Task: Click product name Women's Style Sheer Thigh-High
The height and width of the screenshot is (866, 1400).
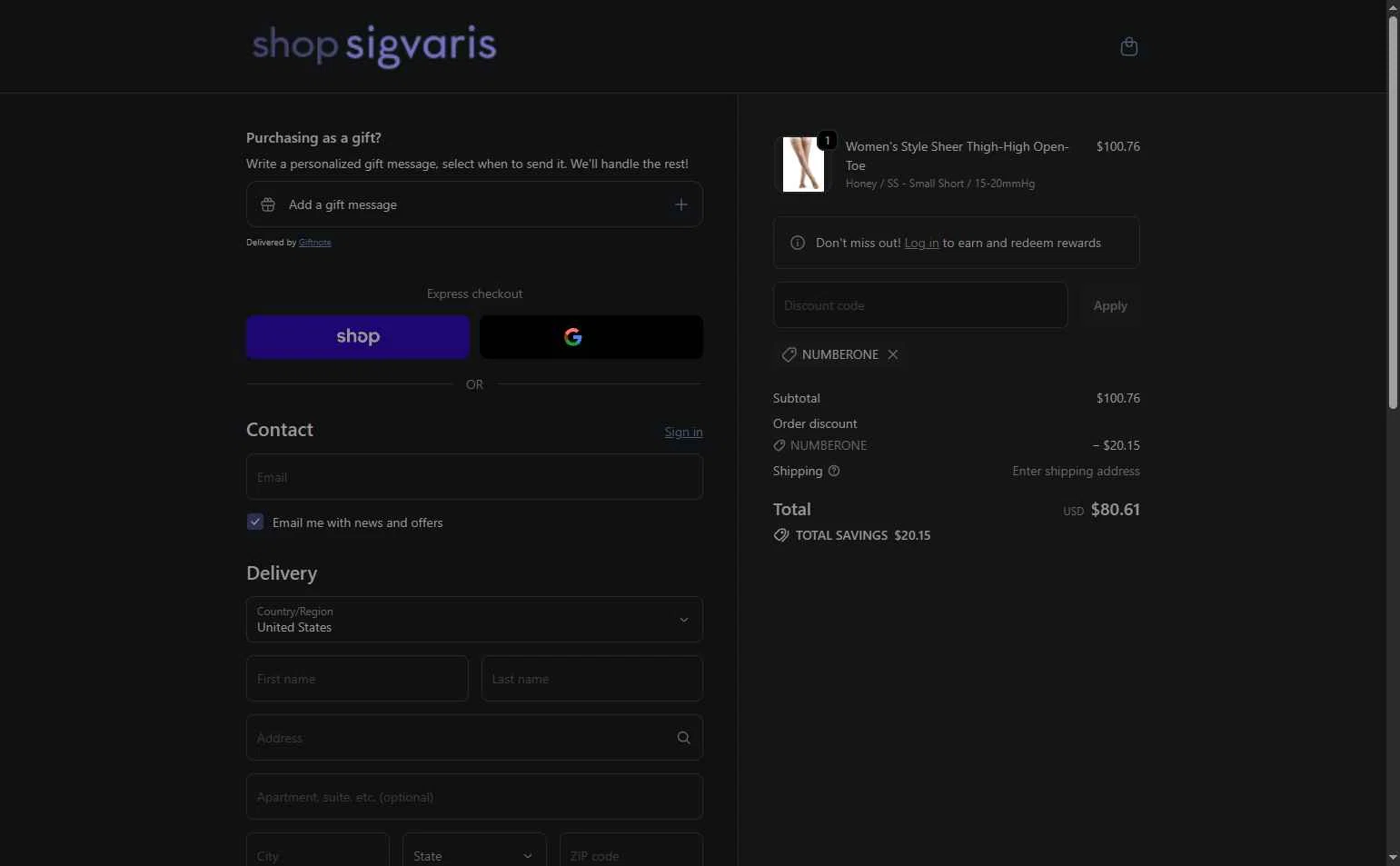Action: point(958,155)
